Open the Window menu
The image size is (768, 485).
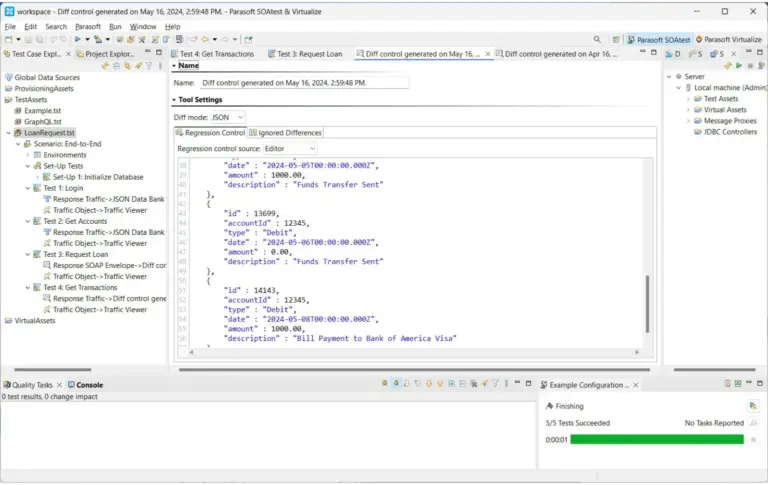143,26
